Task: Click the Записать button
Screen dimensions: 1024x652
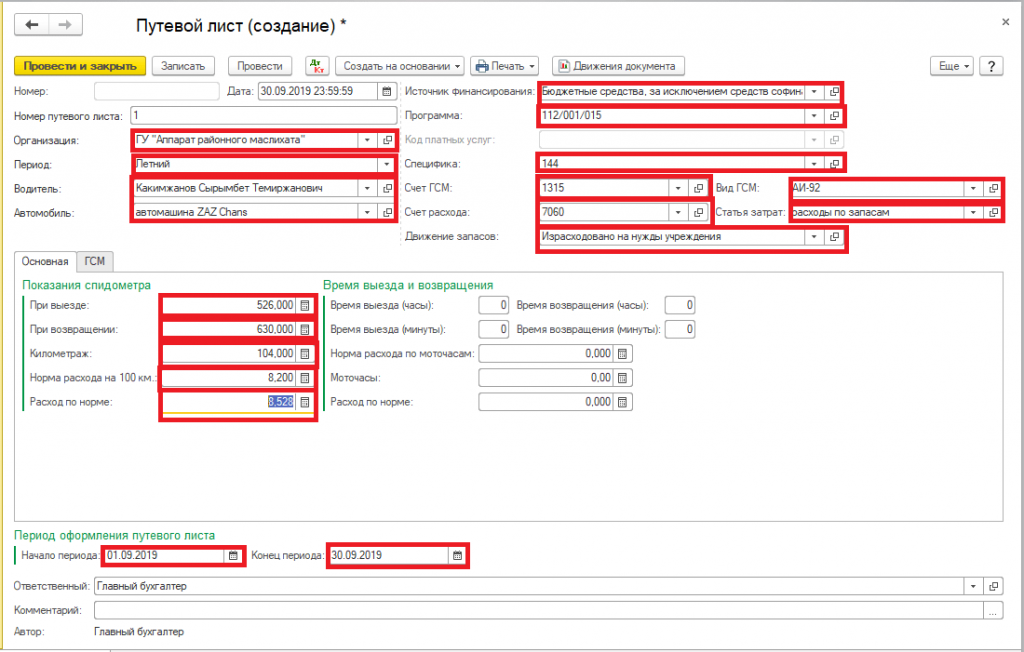Action: pos(183,66)
